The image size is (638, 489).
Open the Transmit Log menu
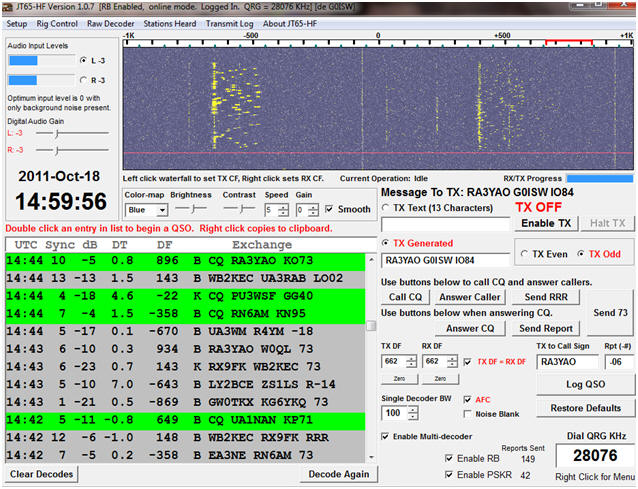pyautogui.click(x=229, y=24)
